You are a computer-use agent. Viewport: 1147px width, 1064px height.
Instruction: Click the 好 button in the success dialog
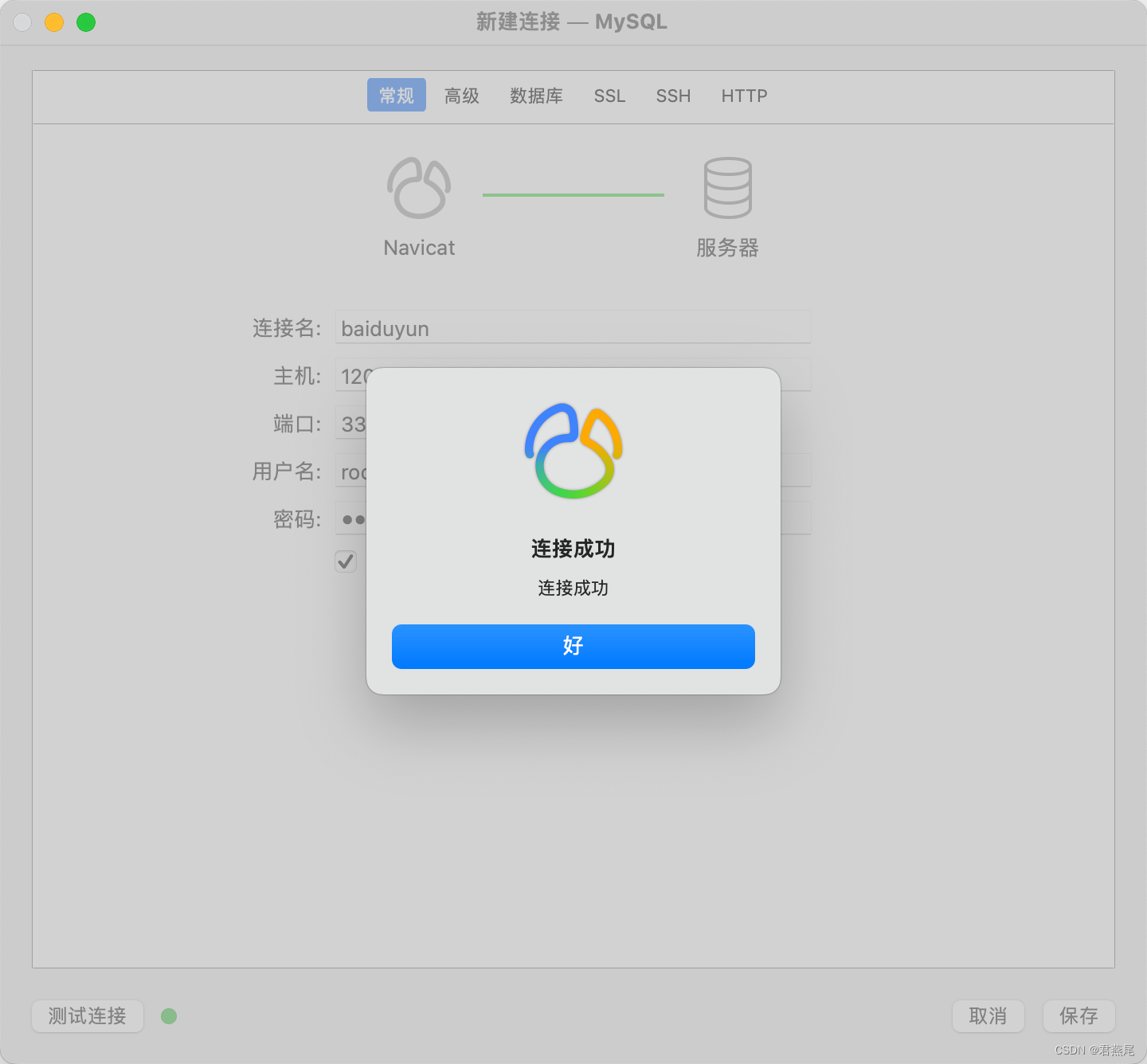coord(573,646)
